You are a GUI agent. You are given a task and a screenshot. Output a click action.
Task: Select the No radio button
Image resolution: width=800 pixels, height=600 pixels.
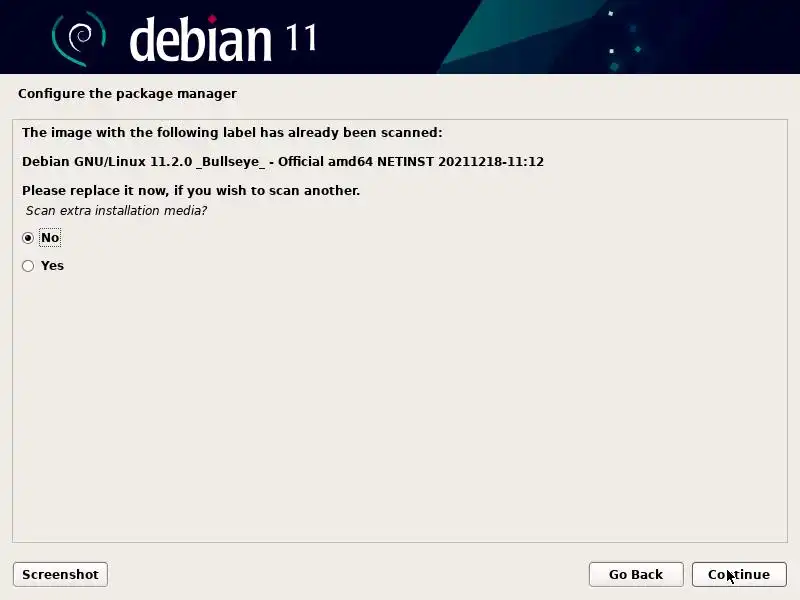tap(28, 238)
